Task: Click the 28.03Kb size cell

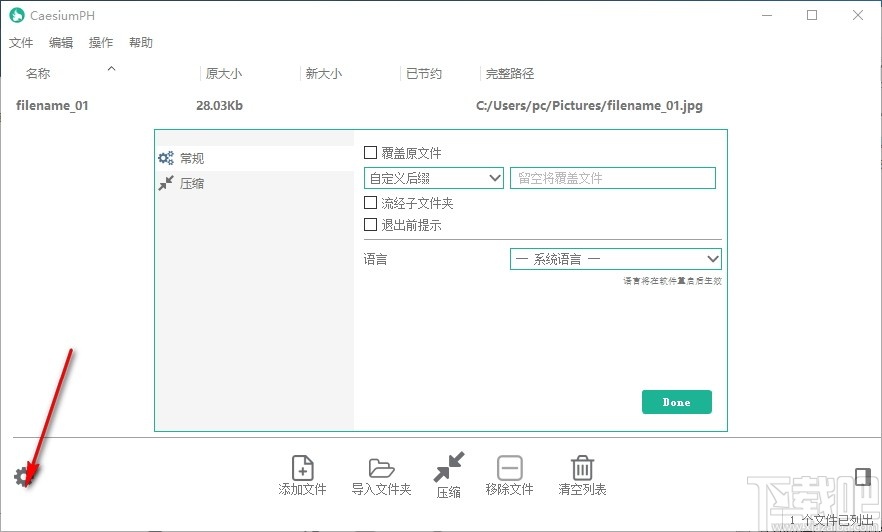Action: click(219, 106)
